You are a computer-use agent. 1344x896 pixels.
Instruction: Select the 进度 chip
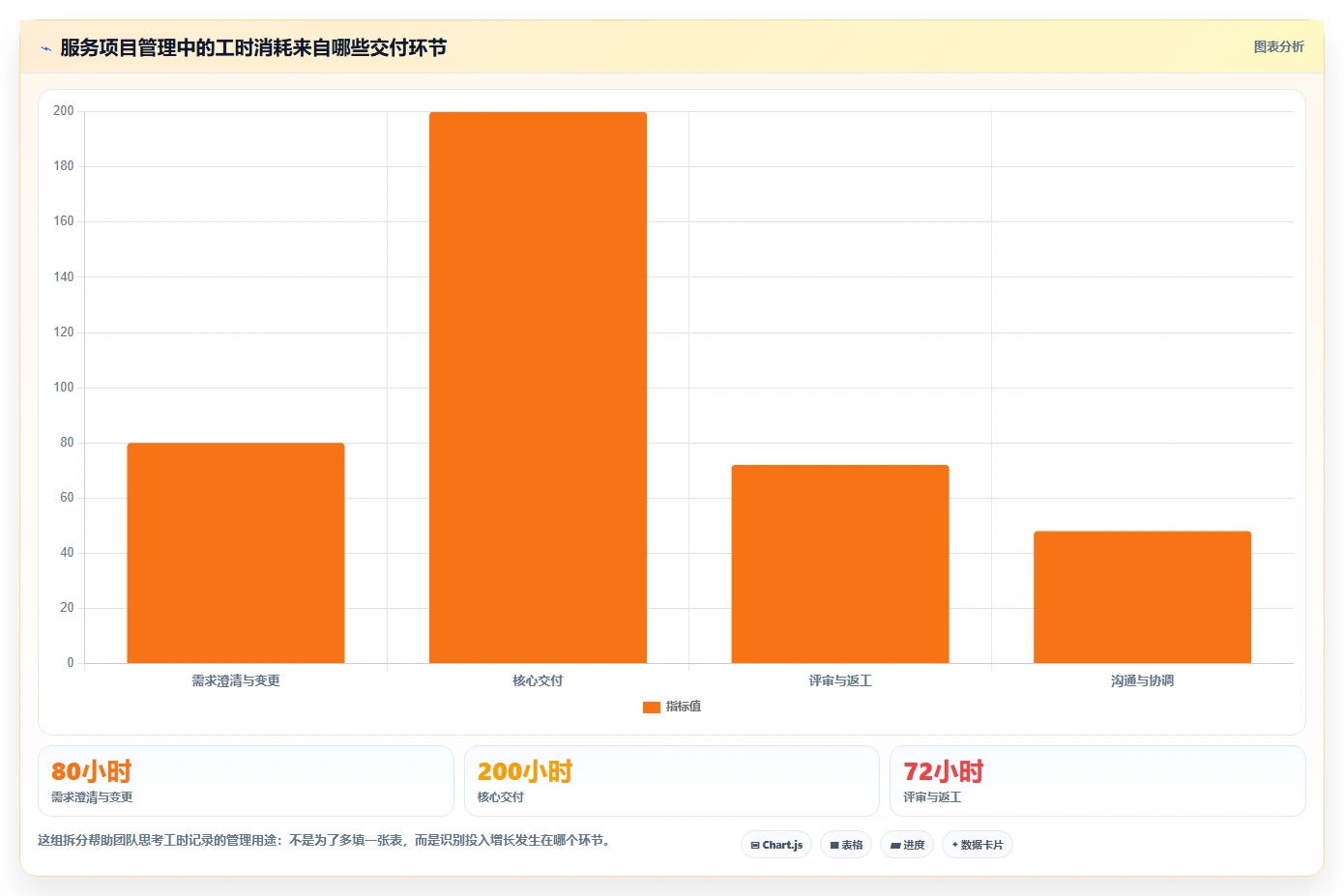point(907,845)
